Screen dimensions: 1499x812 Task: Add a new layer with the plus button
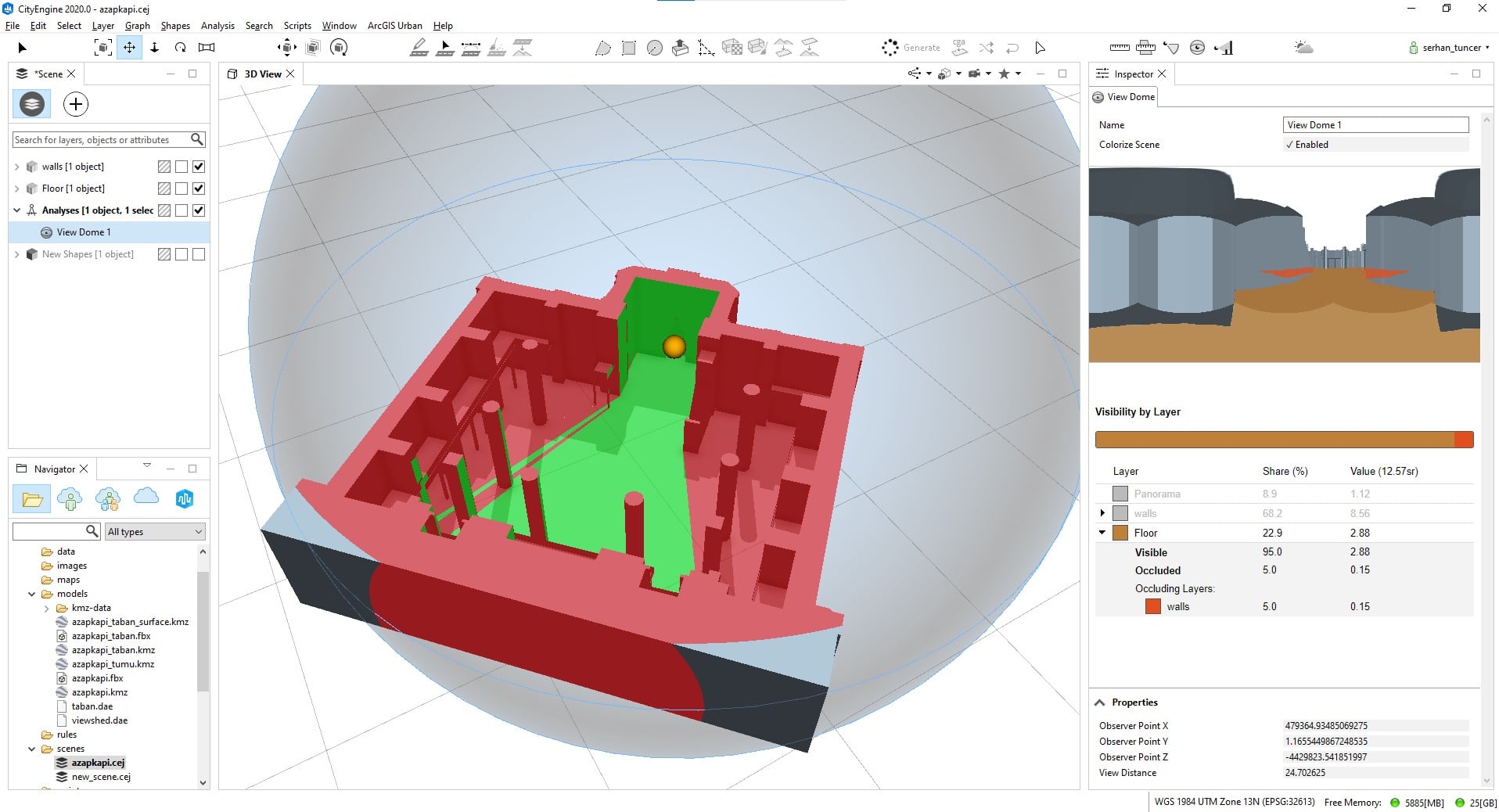tap(76, 104)
